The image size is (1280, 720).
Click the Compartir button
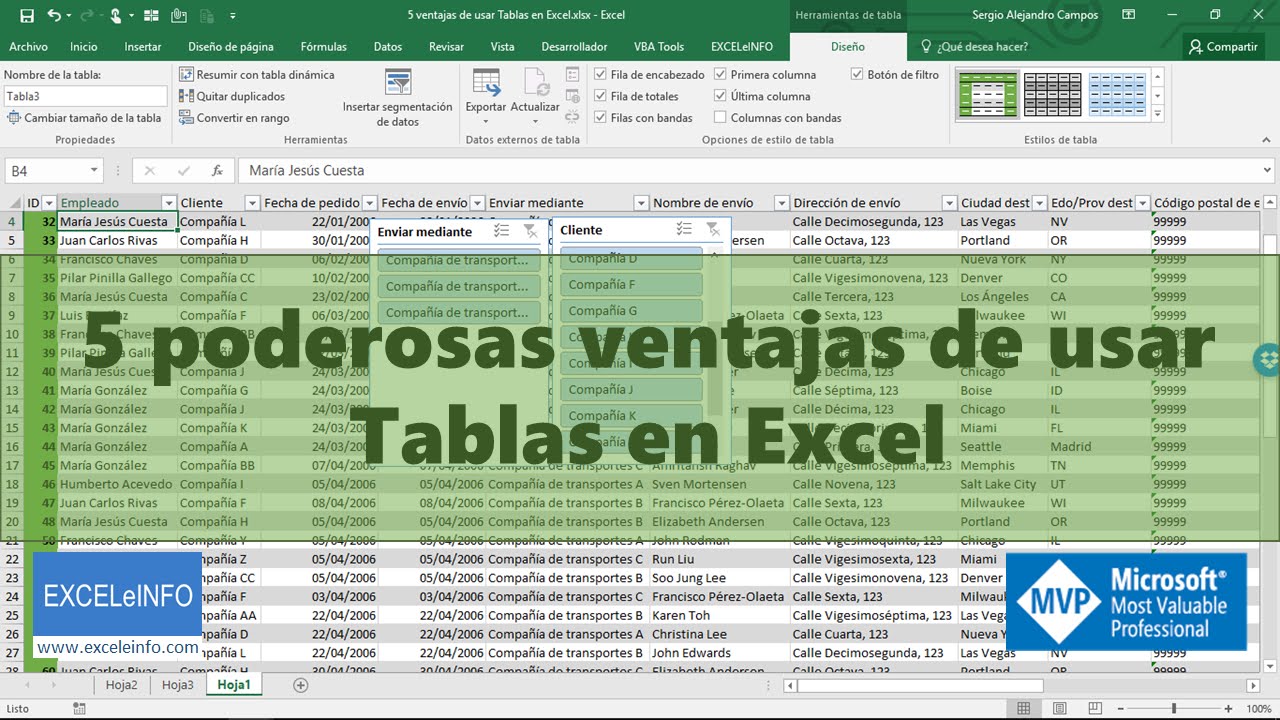1221,47
